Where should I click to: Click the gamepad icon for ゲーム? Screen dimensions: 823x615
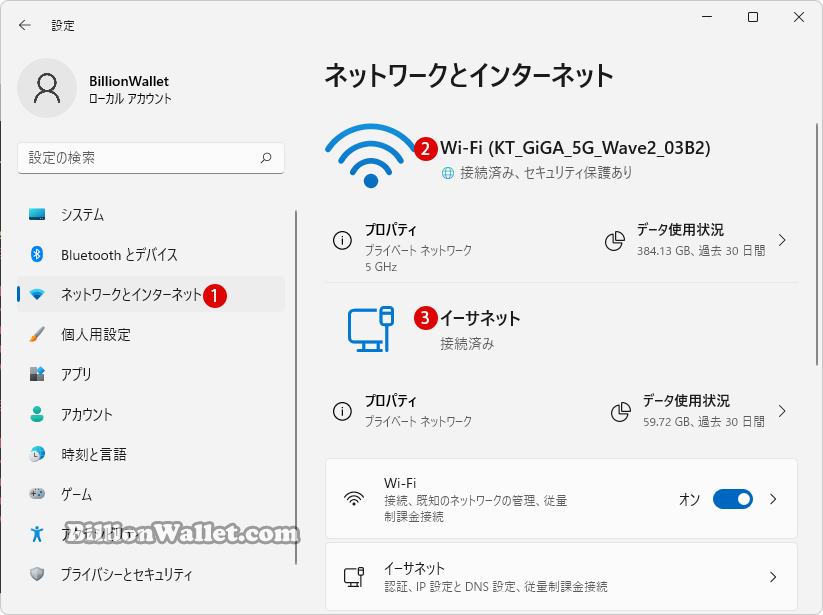pos(37,494)
